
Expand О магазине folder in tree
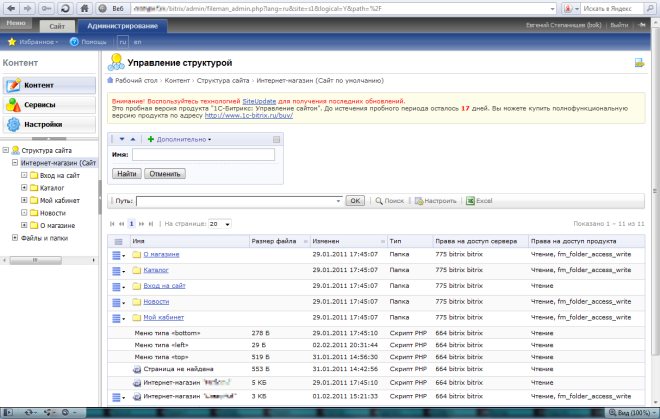tap(24, 225)
